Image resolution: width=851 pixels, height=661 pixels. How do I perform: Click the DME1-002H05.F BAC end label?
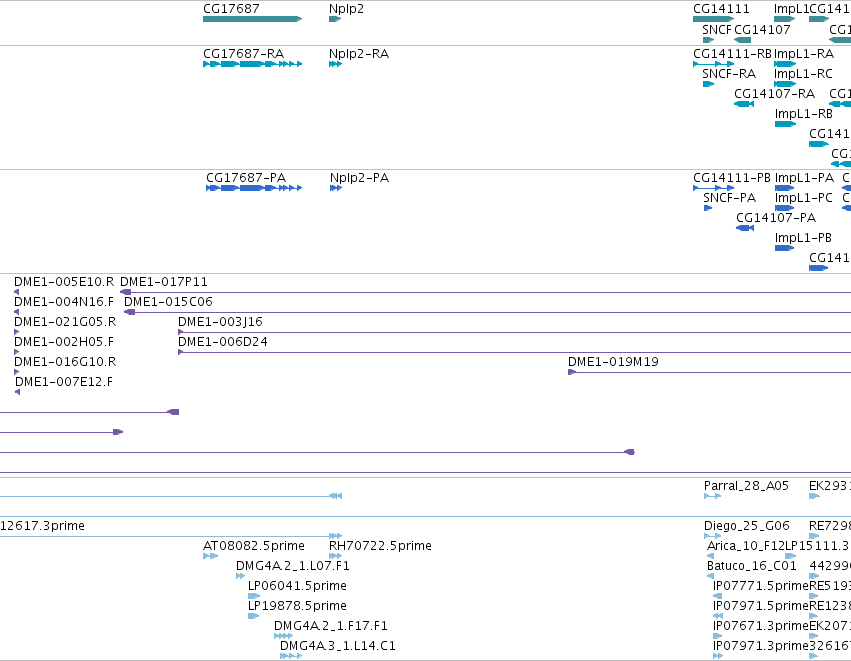point(64,342)
